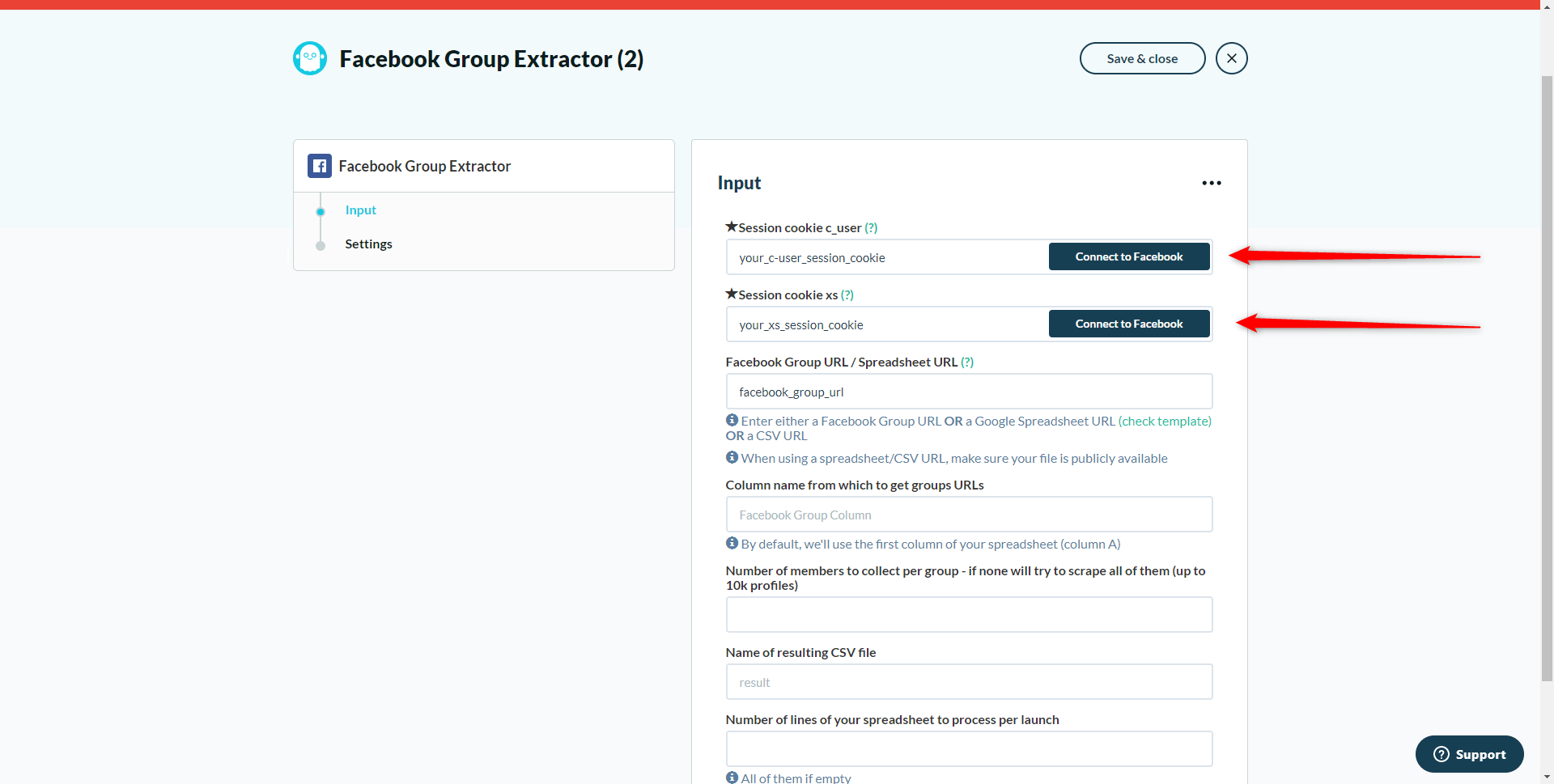Click the Facebook Group Column input field
Screen dimensions: 1554x784
point(969,515)
